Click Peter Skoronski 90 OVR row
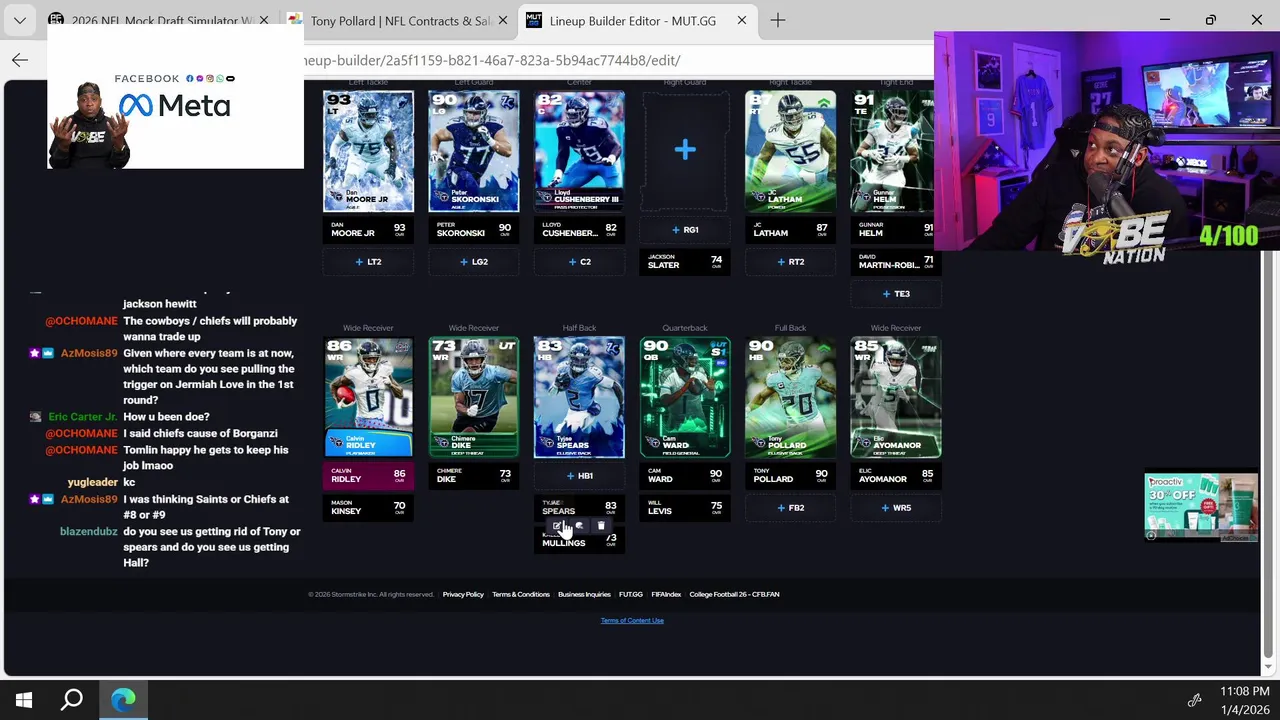1280x720 pixels. pyautogui.click(x=474, y=230)
